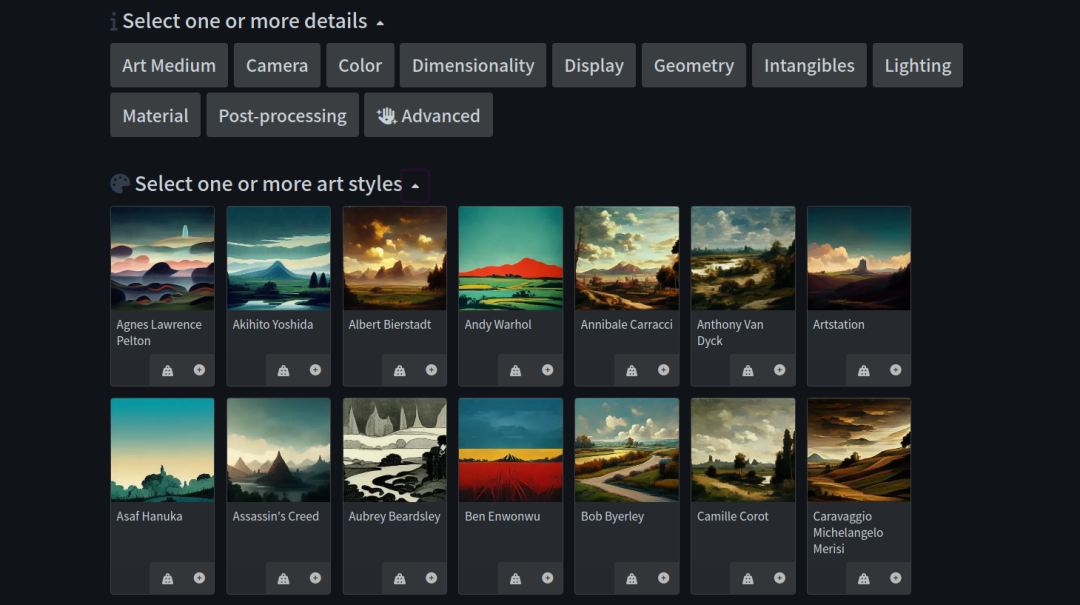
Task: Open the Lighting details category
Action: pyautogui.click(x=917, y=65)
